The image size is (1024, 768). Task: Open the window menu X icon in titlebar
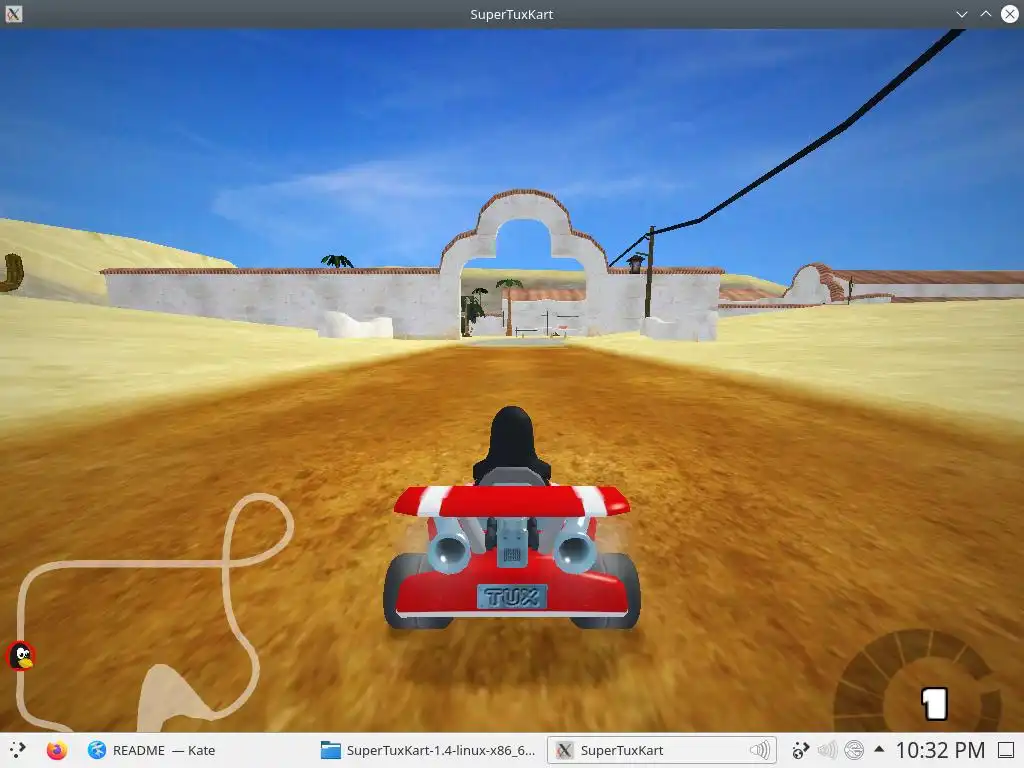tap(14, 14)
